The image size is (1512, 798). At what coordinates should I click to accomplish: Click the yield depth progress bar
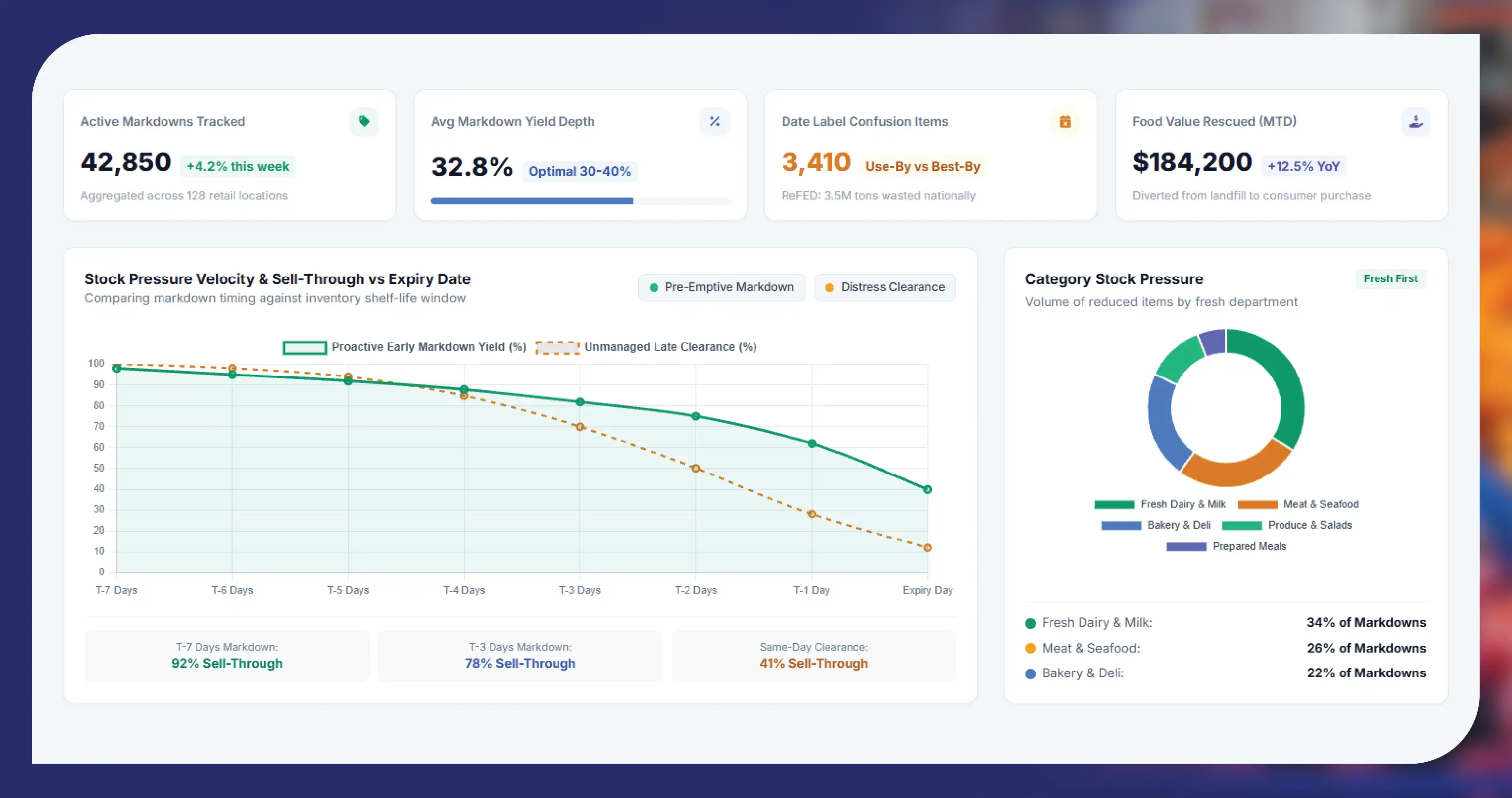580,201
